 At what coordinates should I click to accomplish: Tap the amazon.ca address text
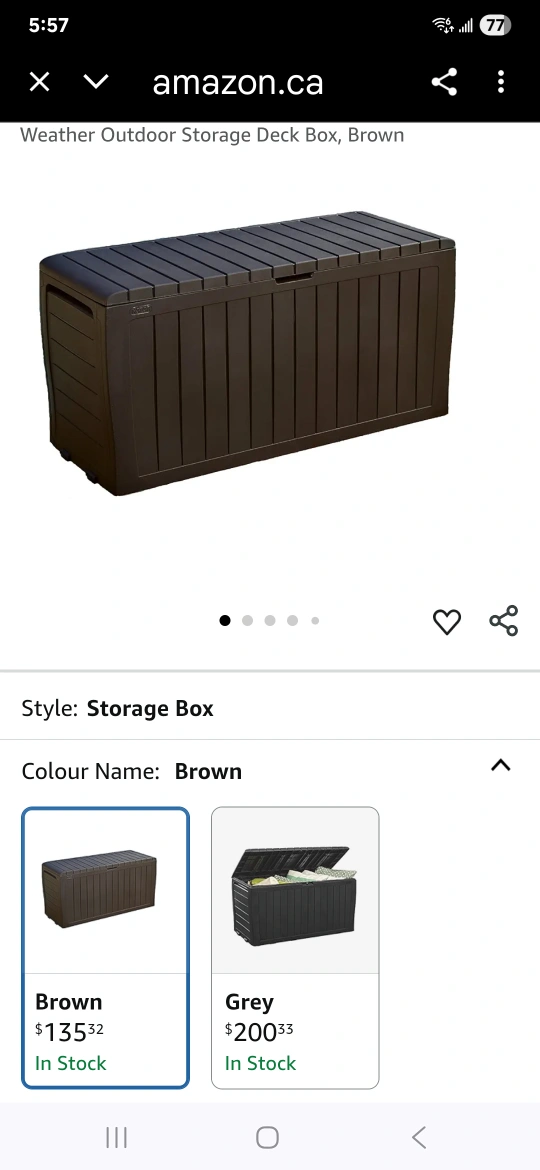pos(238,82)
